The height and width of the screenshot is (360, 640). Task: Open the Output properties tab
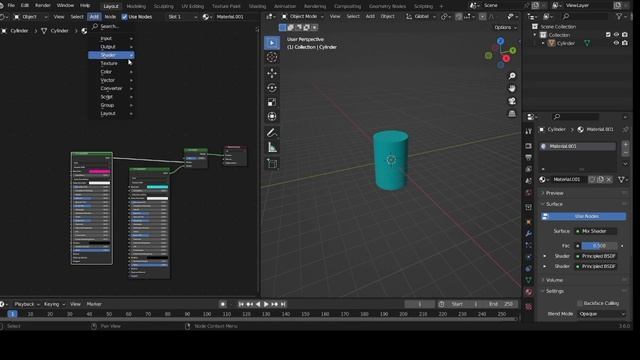pyautogui.click(x=529, y=157)
